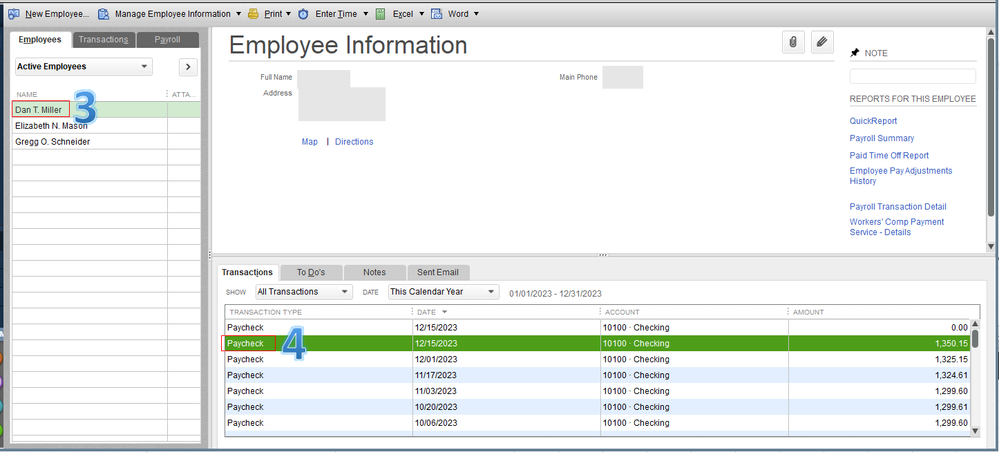Image resolution: width=999 pixels, height=453 pixels.
Task: Switch to the Payroll tab
Action: pyautogui.click(x=168, y=40)
